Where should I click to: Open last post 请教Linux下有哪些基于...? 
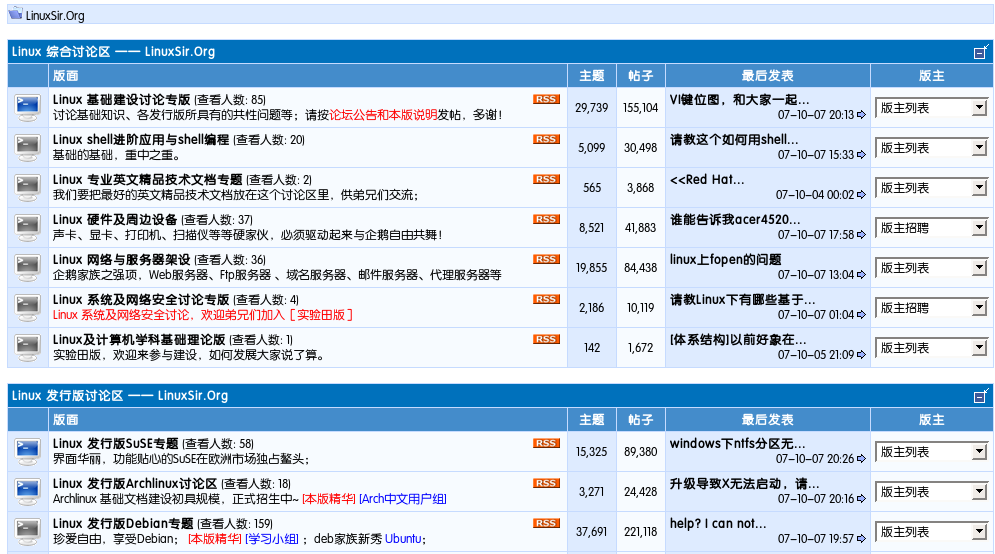click(743, 300)
